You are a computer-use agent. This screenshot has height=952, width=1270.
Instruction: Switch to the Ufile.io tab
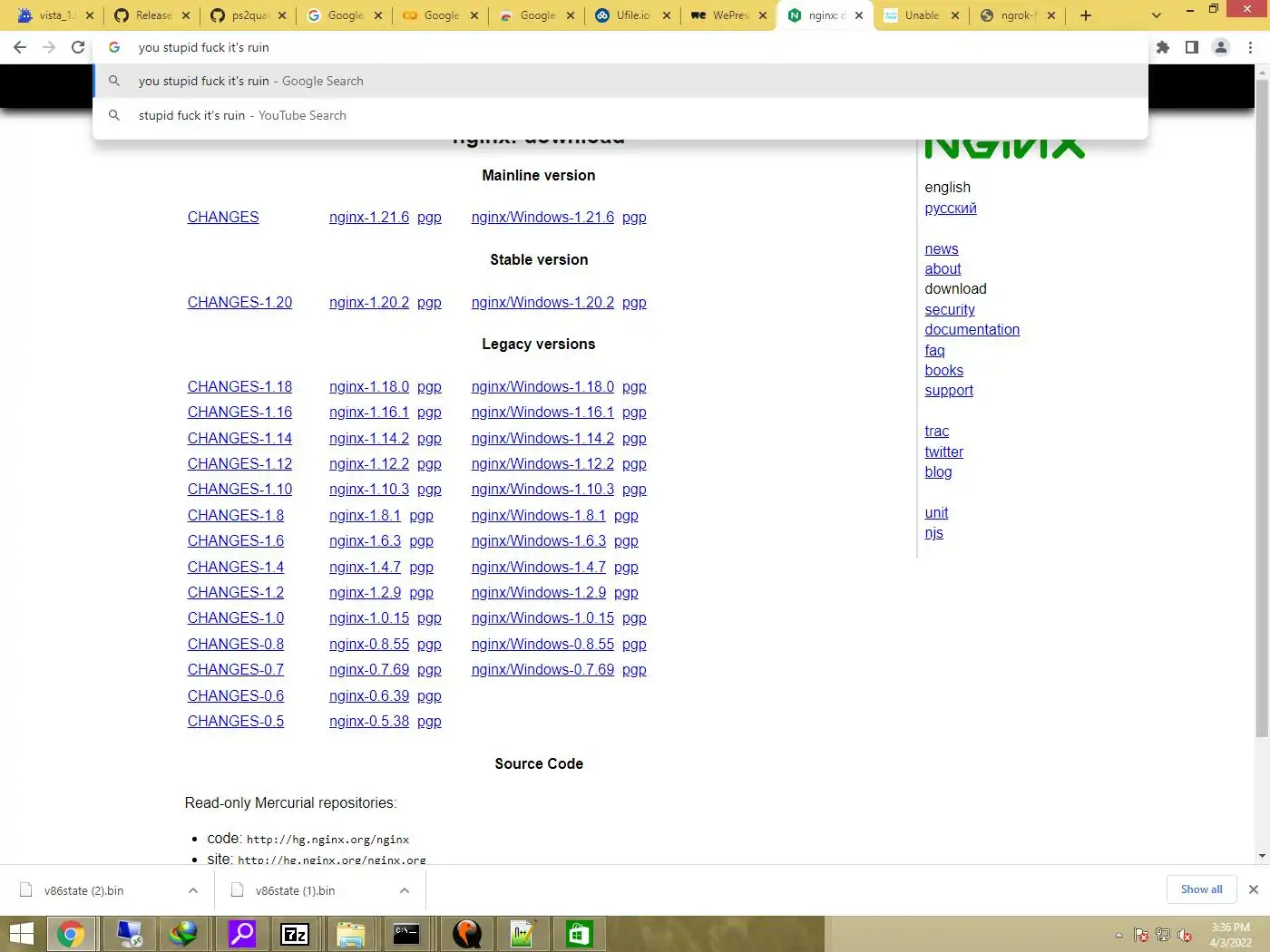coord(633,15)
